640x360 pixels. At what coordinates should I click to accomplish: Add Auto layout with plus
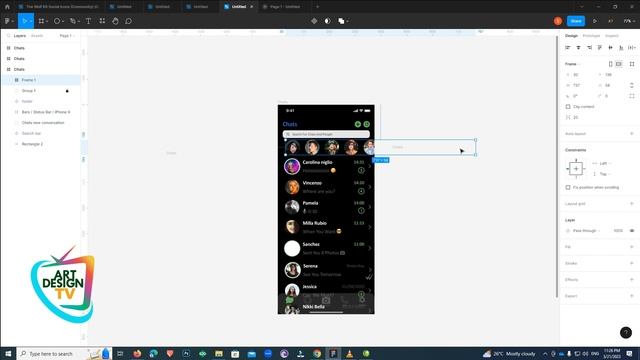[x=632, y=133]
